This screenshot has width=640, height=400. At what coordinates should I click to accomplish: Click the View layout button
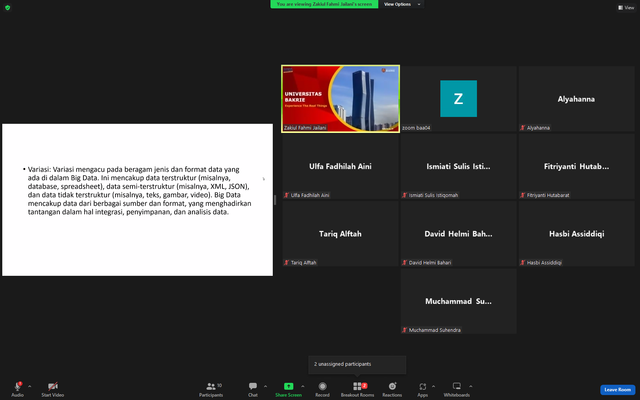click(x=626, y=7)
